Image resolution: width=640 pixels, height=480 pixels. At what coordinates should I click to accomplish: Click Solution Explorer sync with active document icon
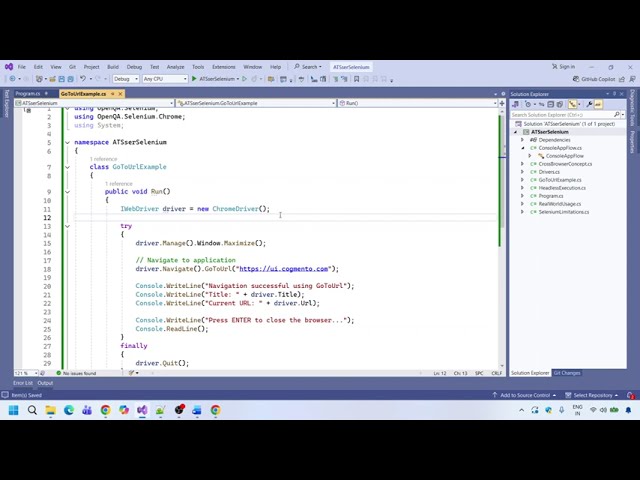pyautogui.click(x=542, y=104)
